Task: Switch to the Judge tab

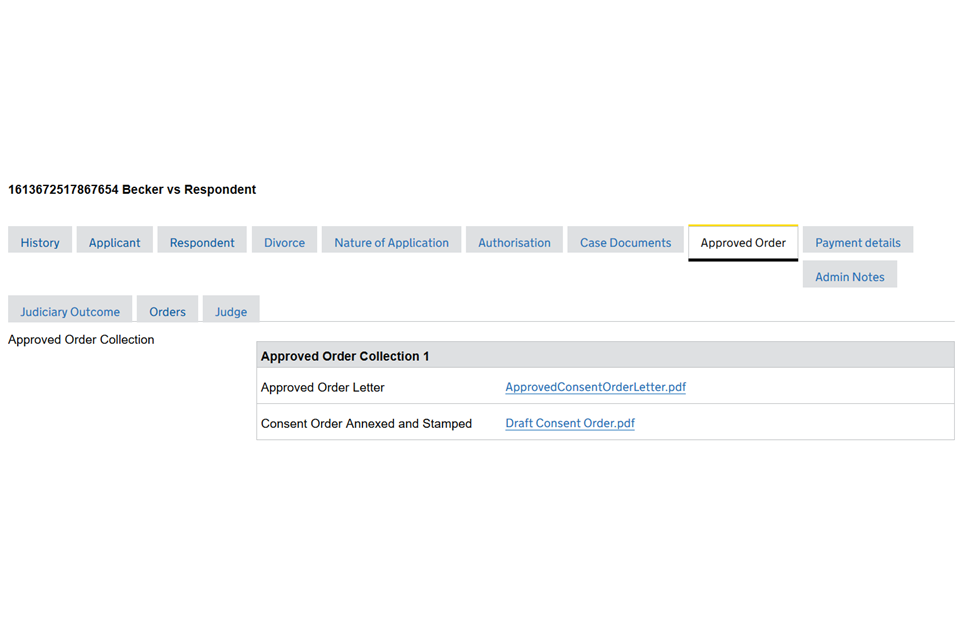Action: coord(231,311)
